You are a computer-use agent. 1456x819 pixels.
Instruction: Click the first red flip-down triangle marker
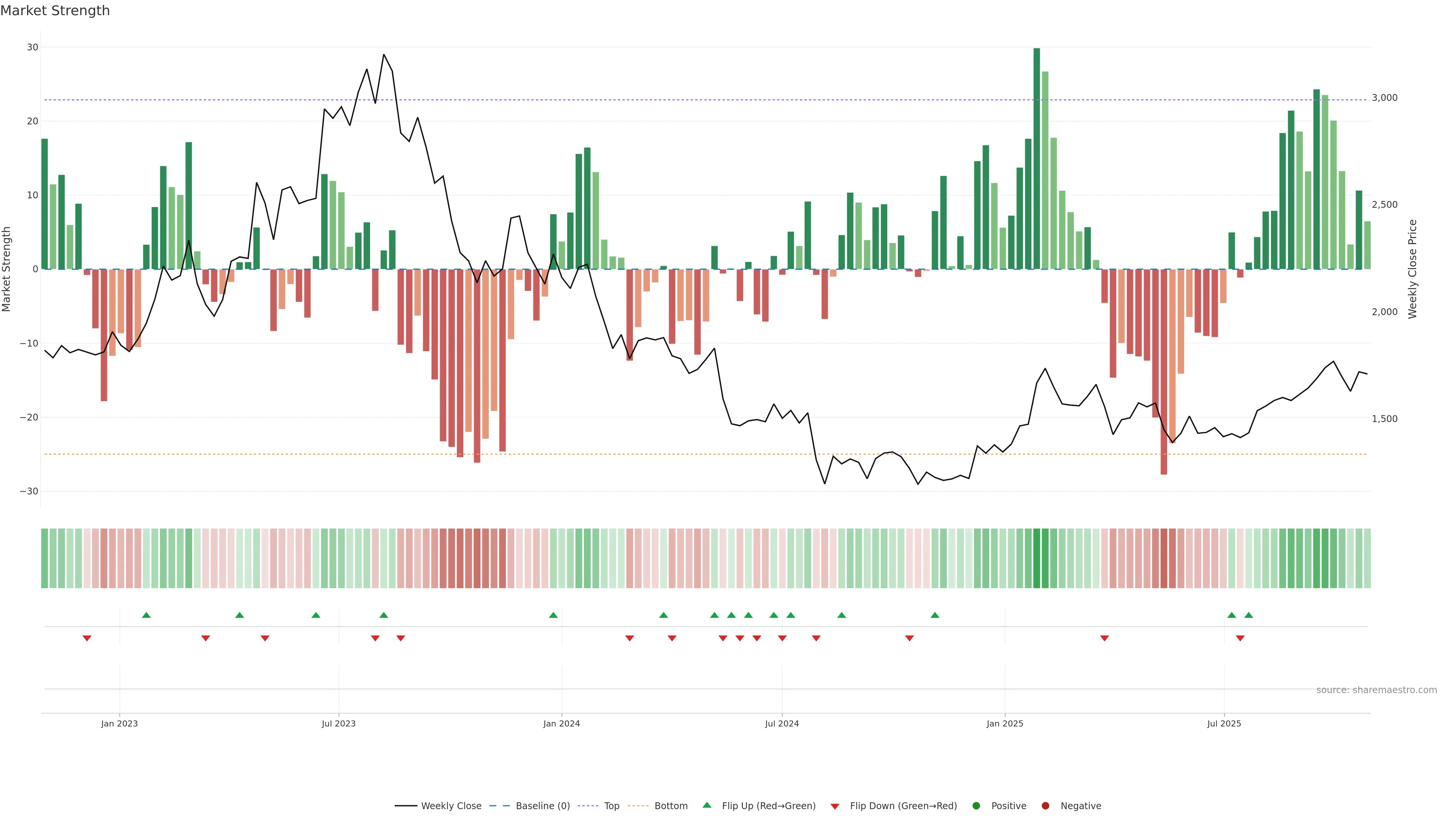click(87, 638)
